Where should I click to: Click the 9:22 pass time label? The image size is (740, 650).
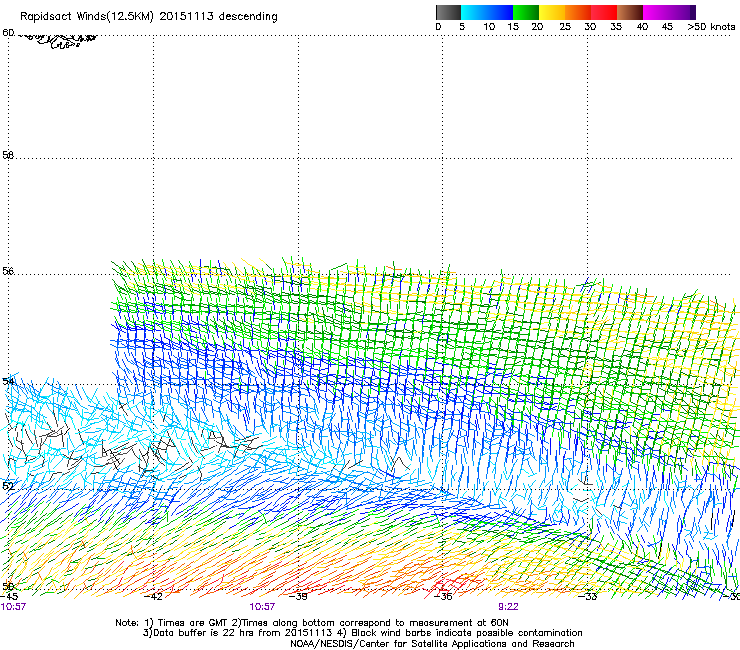pyautogui.click(x=508, y=607)
